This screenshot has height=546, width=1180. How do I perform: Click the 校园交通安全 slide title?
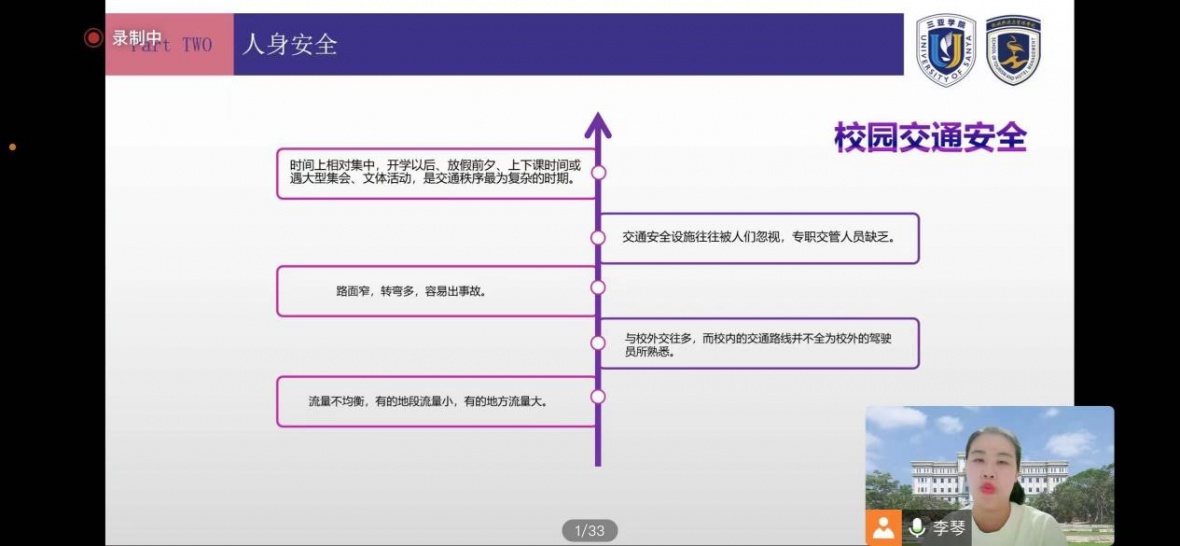[x=930, y=137]
